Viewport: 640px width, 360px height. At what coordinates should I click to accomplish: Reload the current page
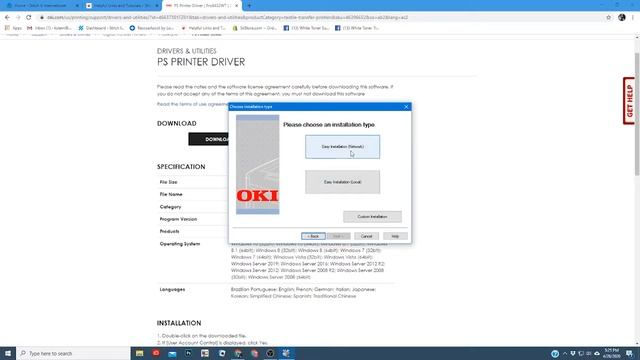[x=29, y=18]
